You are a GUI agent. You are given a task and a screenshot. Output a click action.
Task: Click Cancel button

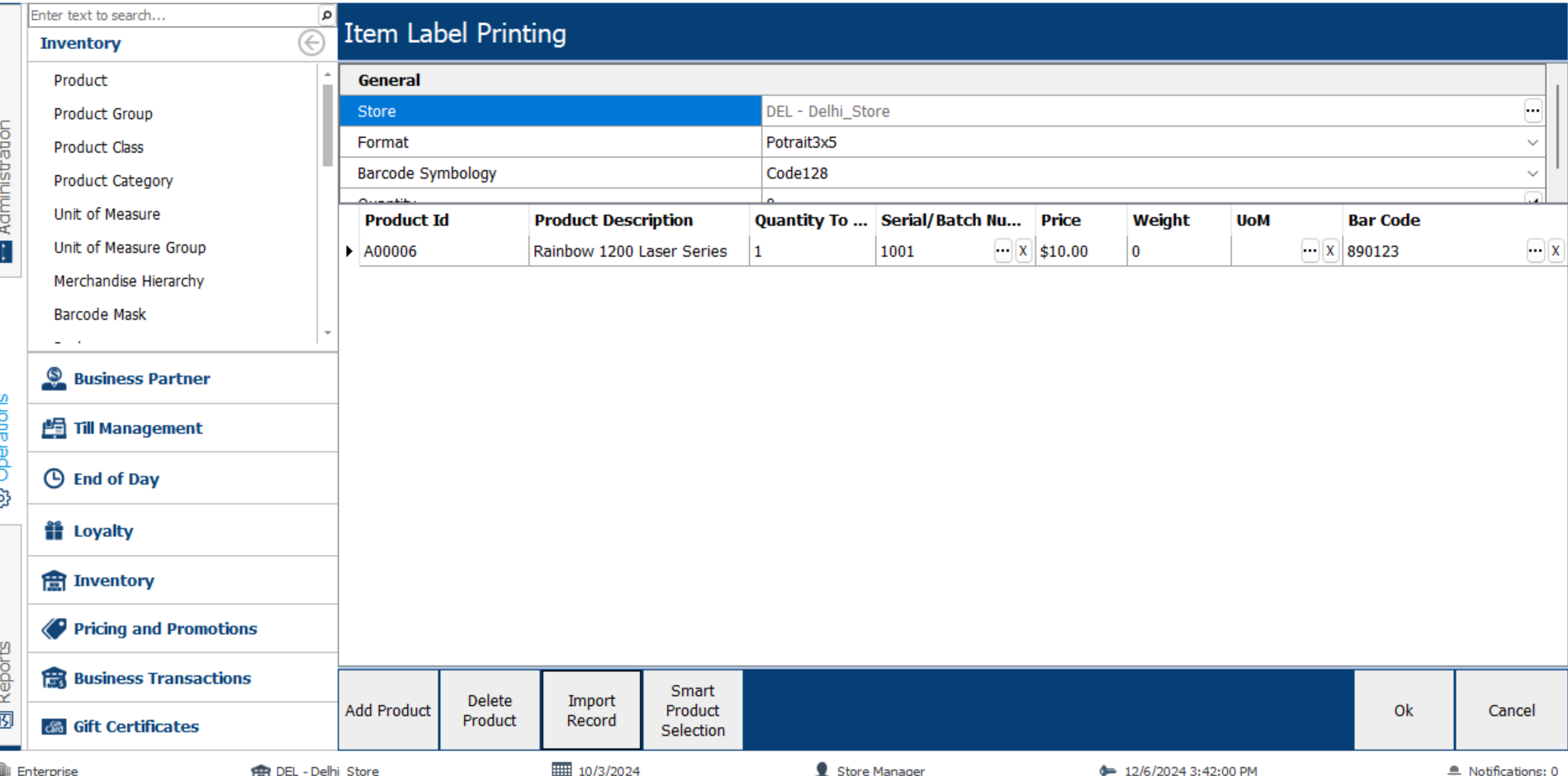click(1511, 710)
